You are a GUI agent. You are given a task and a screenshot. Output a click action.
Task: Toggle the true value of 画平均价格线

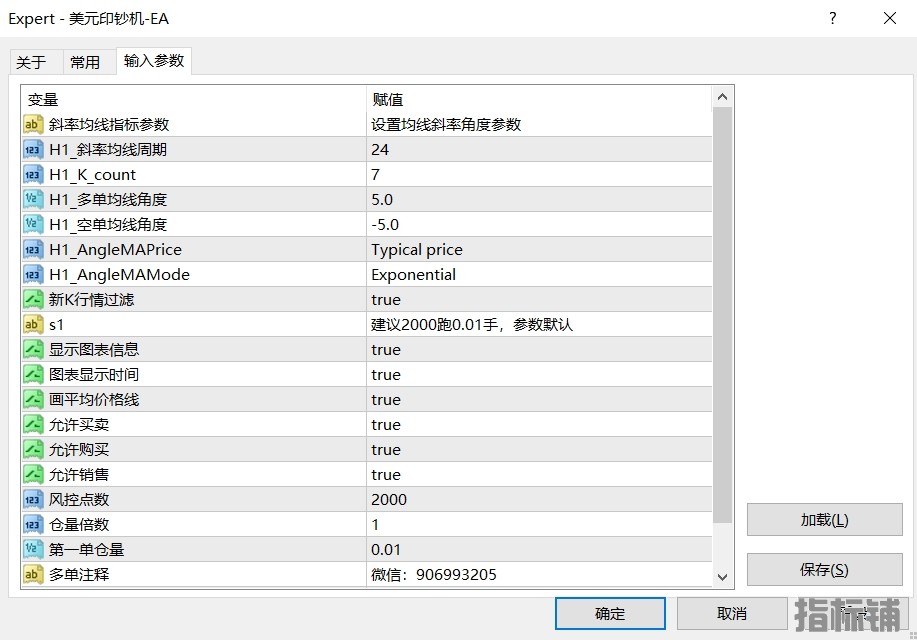coord(539,400)
